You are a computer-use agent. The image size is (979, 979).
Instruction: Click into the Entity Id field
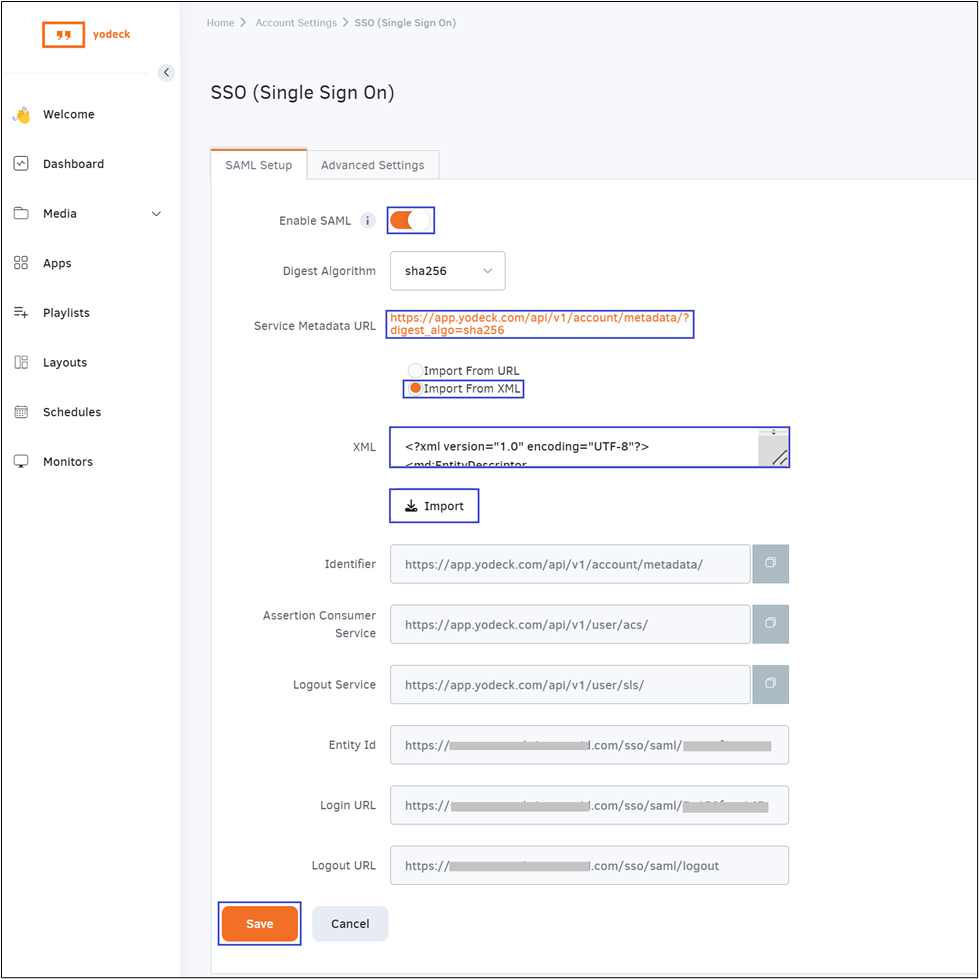pos(589,745)
